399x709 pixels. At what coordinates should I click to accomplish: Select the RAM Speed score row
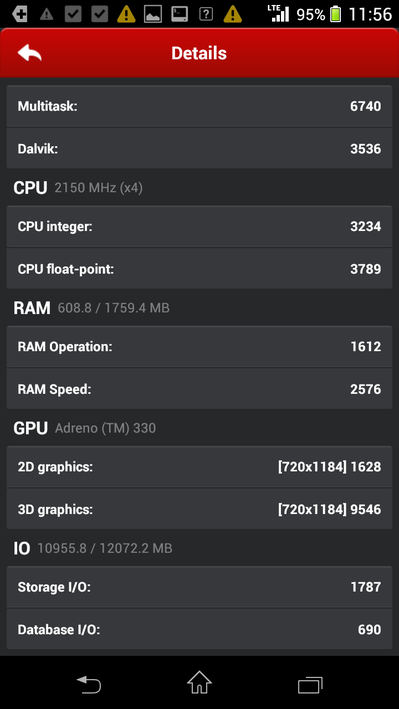pos(199,389)
